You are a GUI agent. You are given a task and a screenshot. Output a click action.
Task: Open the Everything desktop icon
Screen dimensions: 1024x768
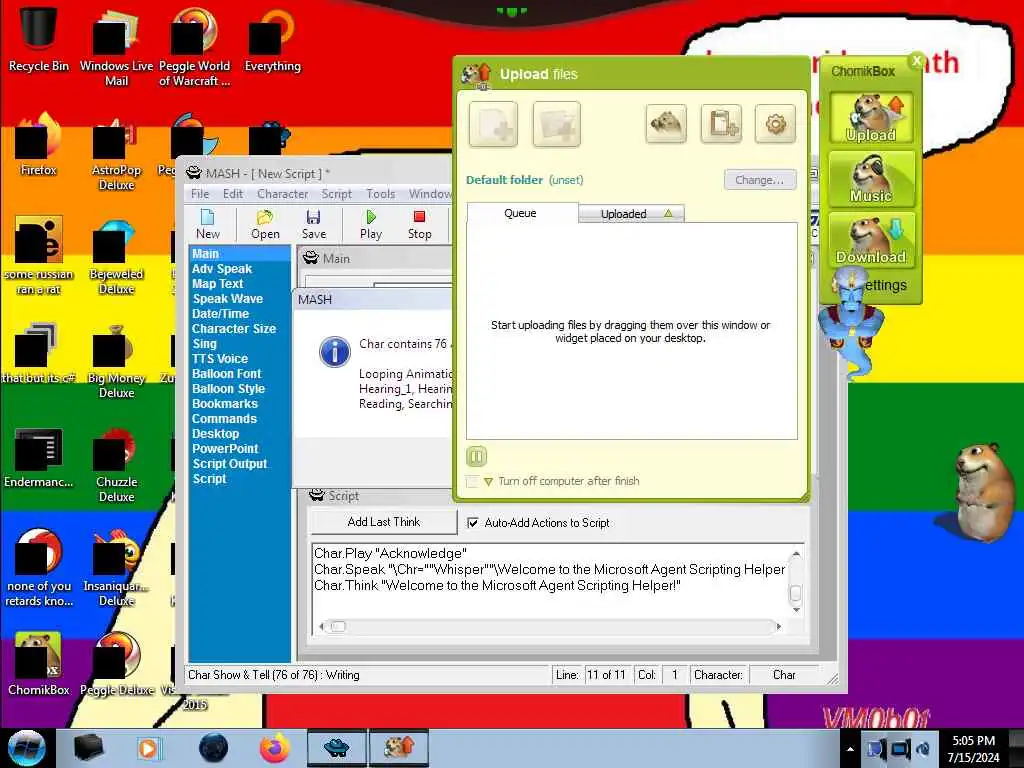pos(272,39)
